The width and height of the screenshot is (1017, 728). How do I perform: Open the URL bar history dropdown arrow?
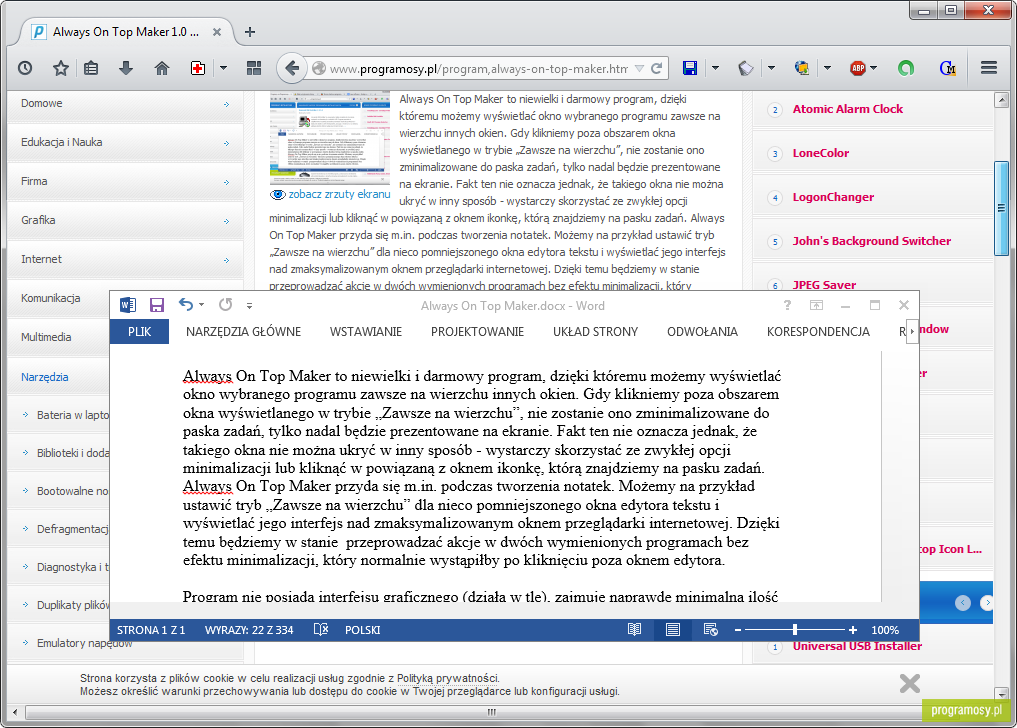(640, 68)
